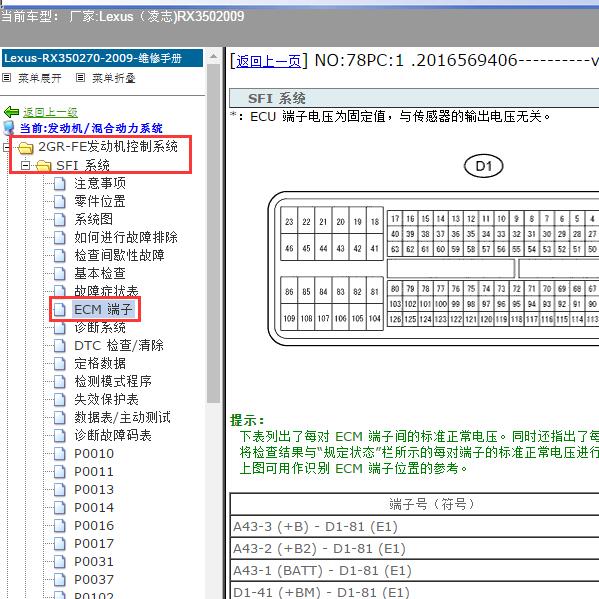
Task: Open the 零件位置 tree item
Action: coord(100,201)
